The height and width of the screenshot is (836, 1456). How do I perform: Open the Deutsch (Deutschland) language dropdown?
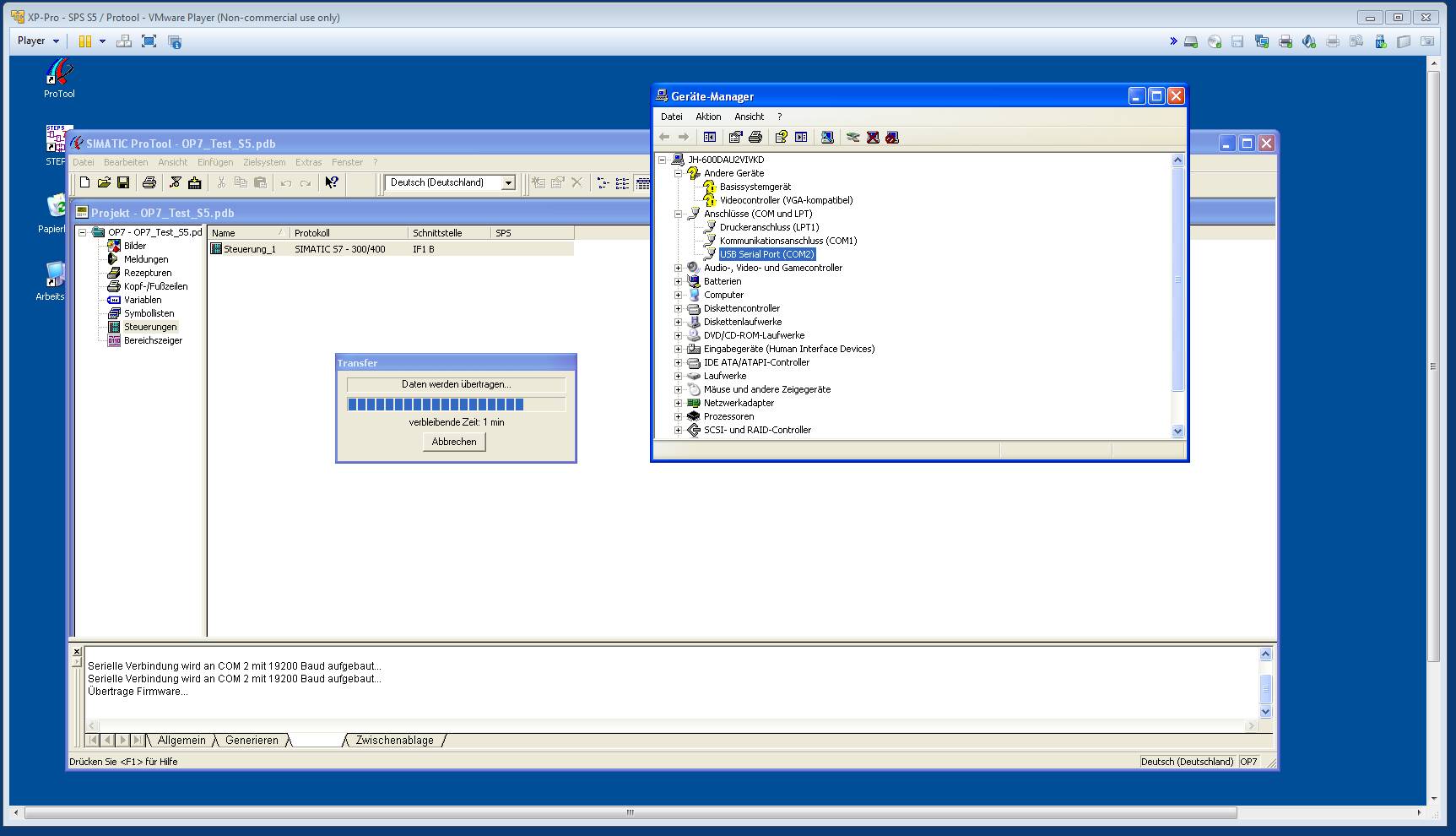click(x=508, y=183)
